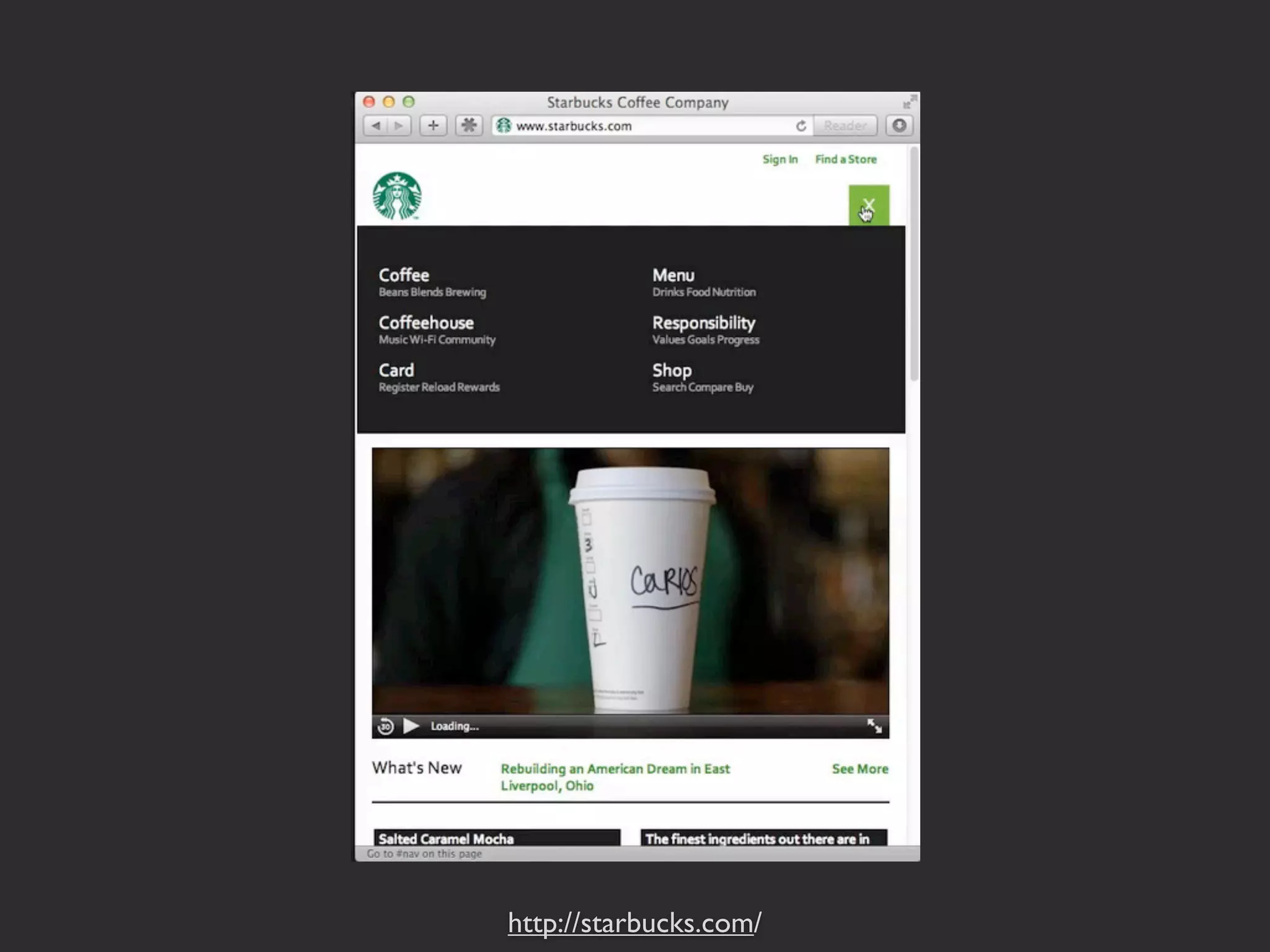Viewport: 1270px width, 952px height.
Task: Open the Sign In link
Action: (x=780, y=159)
